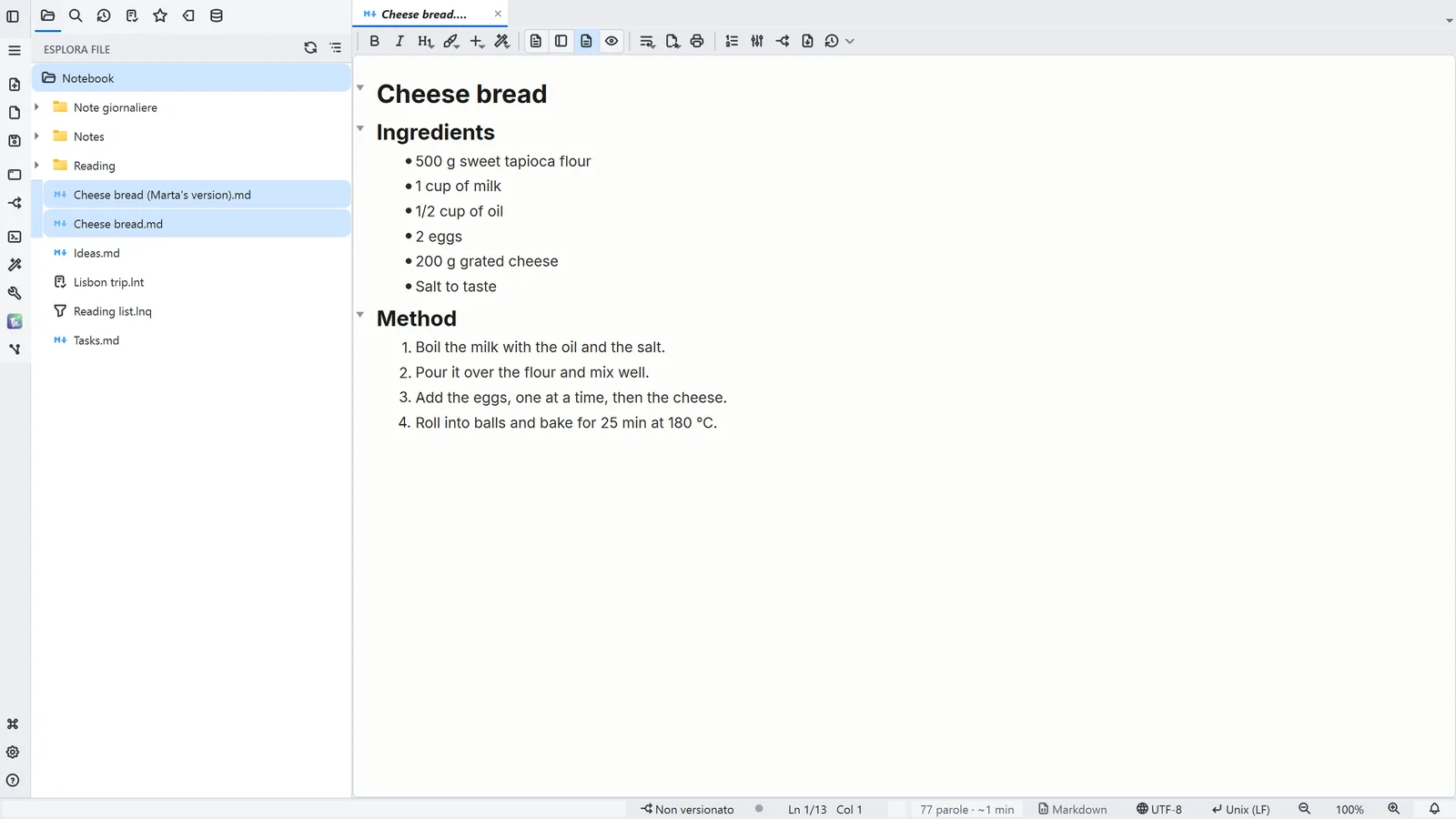Toggle the left sidebar panel visibility

[13, 15]
